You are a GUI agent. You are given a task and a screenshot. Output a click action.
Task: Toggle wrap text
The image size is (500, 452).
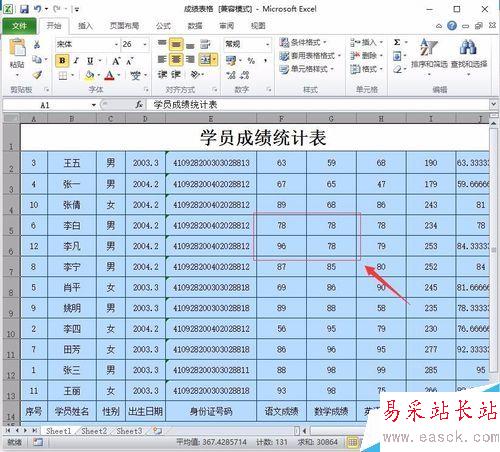[x=205, y=44]
